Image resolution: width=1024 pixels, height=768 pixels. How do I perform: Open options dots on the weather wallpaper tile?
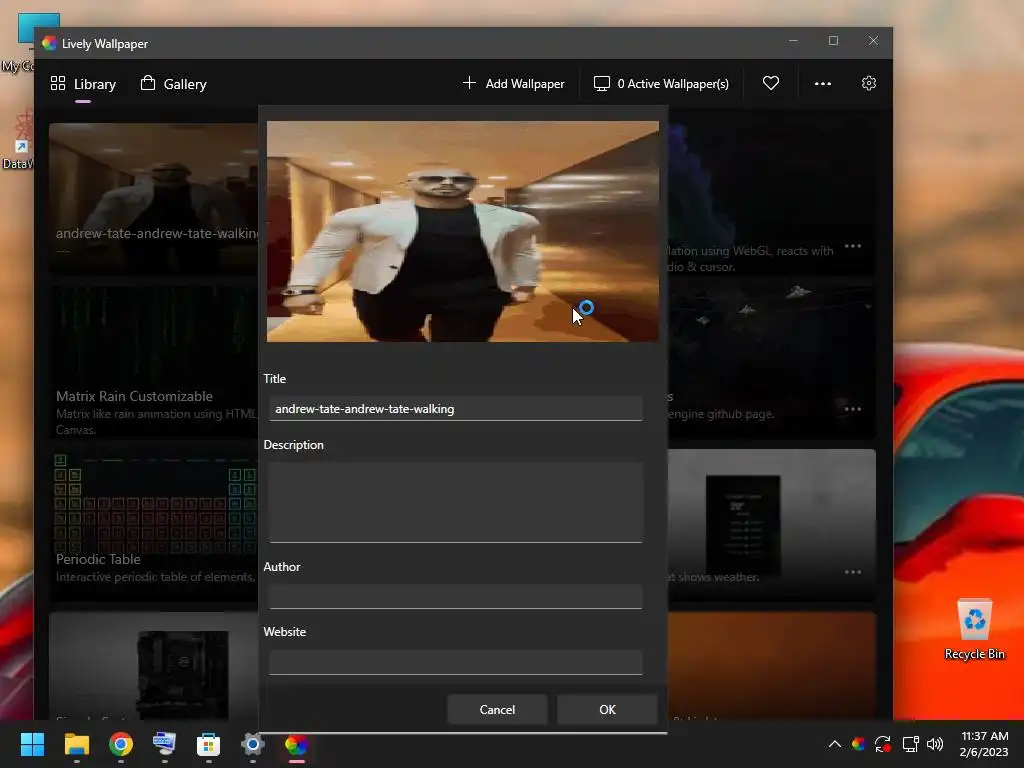pos(853,572)
